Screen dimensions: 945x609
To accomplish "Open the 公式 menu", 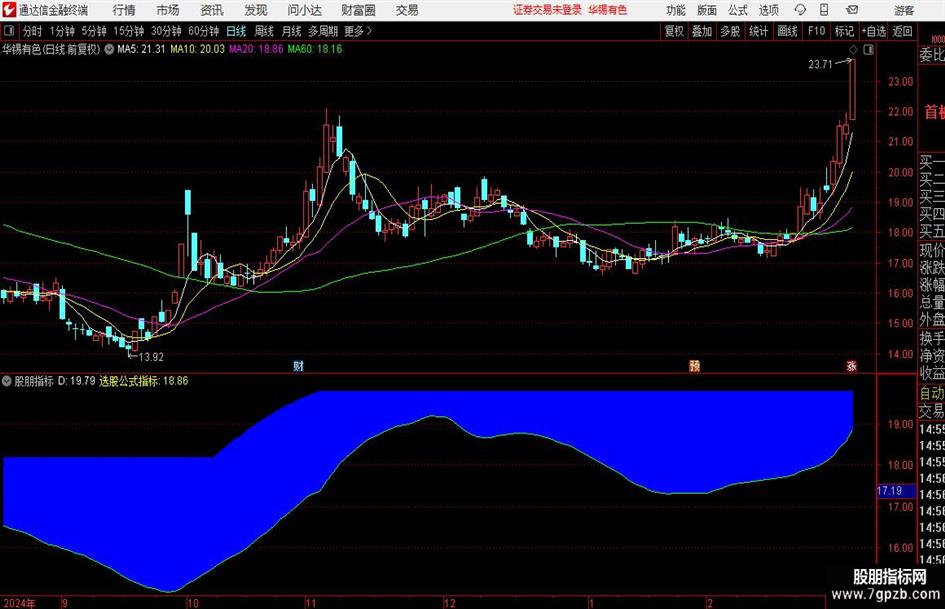I will click(737, 10).
